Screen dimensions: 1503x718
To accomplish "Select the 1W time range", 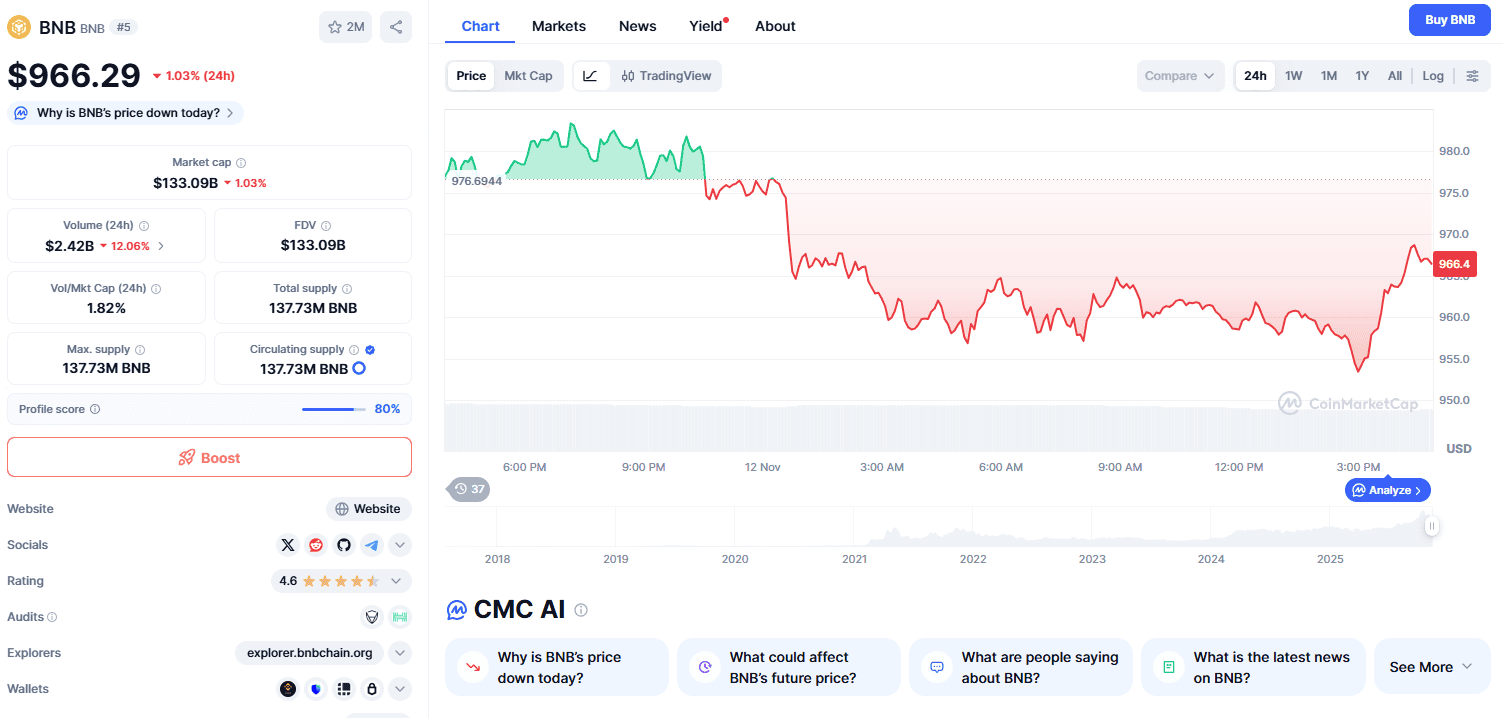I will point(1293,76).
